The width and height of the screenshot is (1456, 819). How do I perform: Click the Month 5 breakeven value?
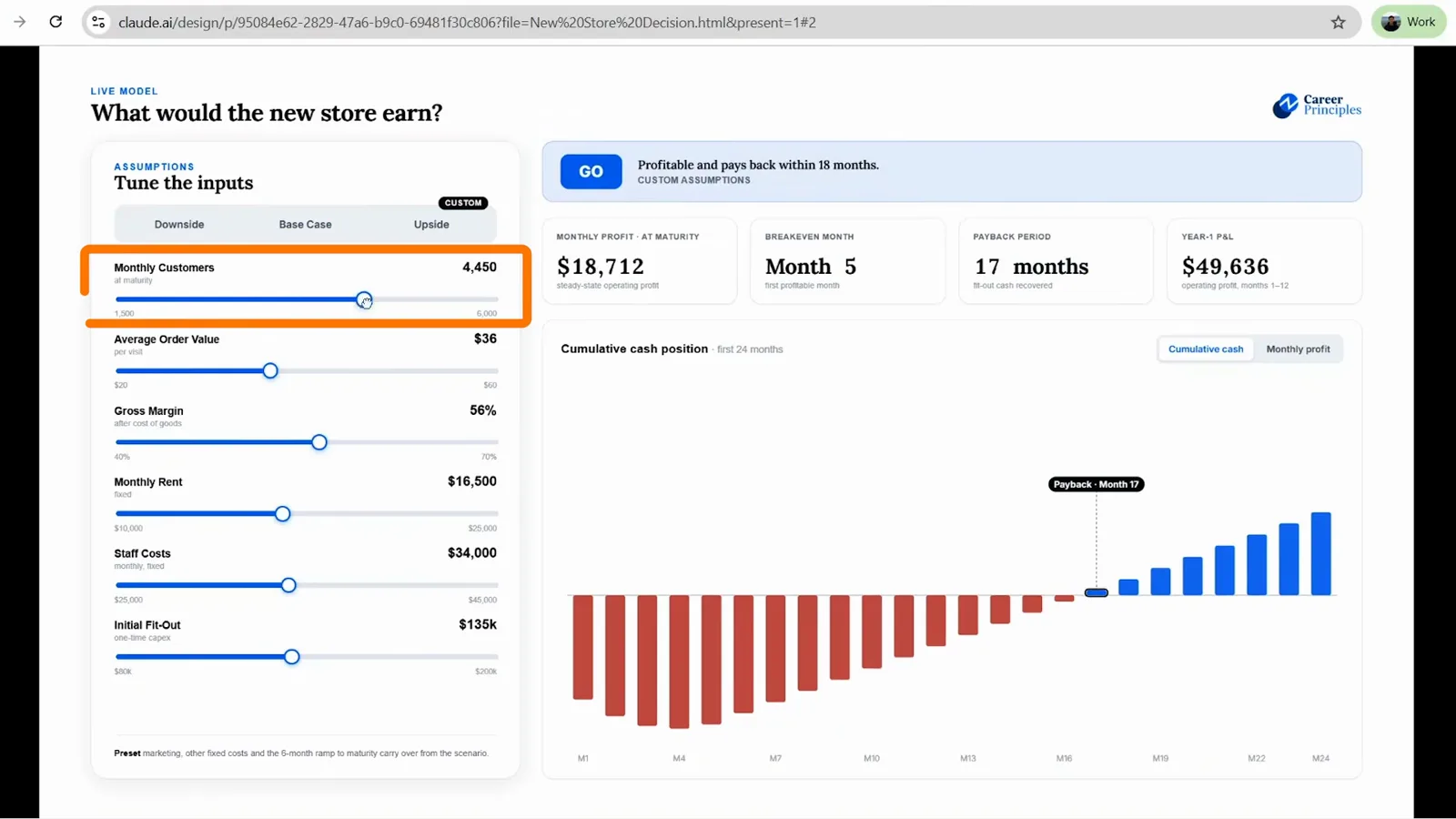tap(811, 267)
